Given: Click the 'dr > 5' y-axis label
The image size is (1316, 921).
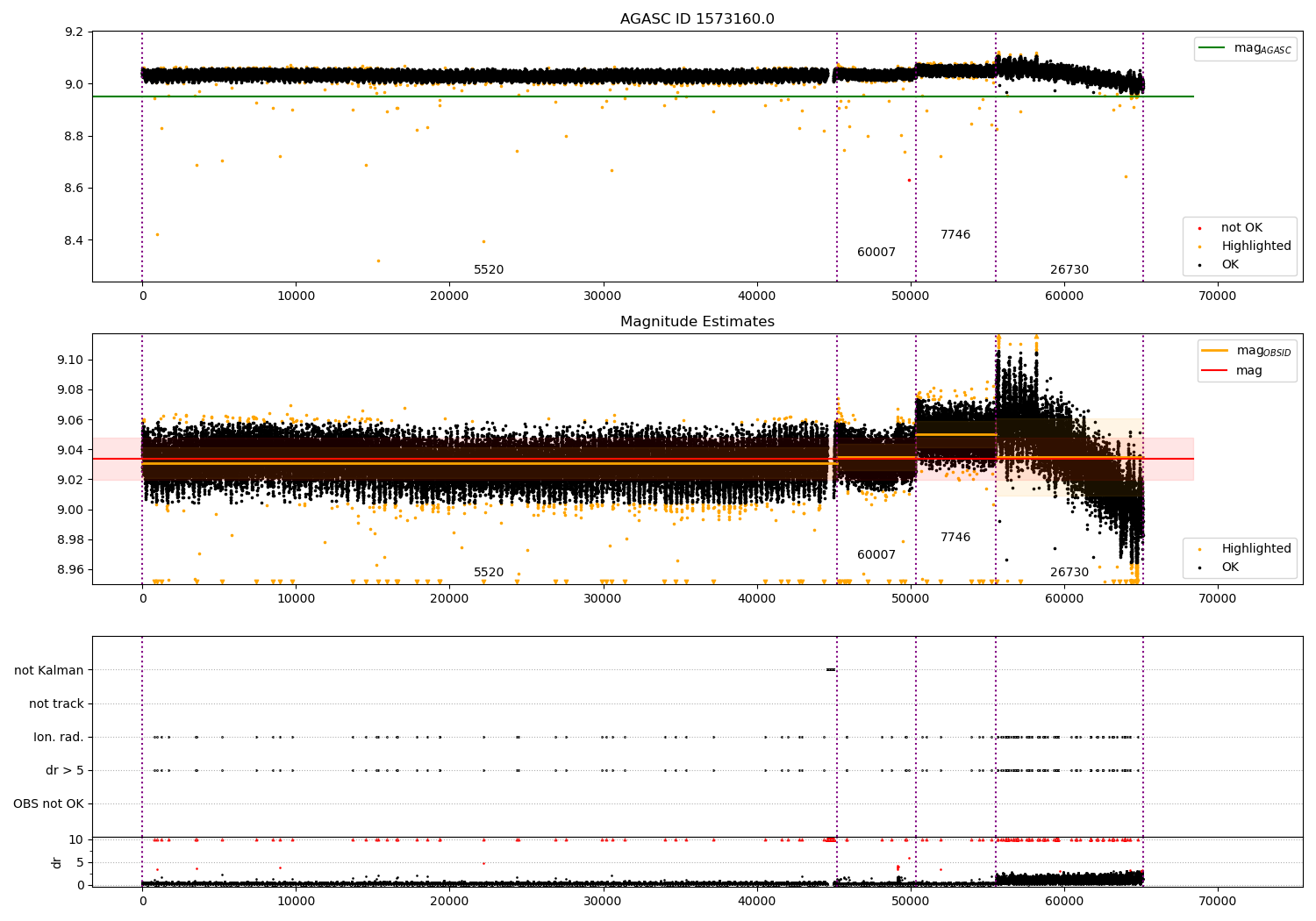Looking at the screenshot, I should pyautogui.click(x=65, y=771).
